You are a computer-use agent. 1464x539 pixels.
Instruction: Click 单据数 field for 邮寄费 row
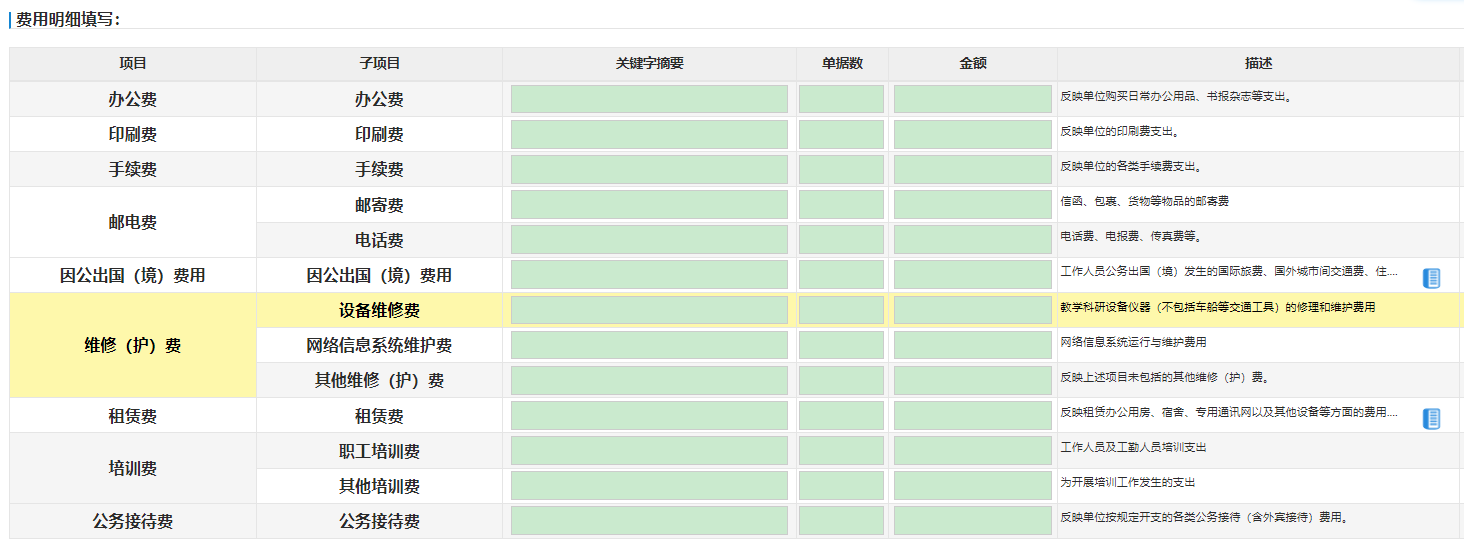point(841,205)
